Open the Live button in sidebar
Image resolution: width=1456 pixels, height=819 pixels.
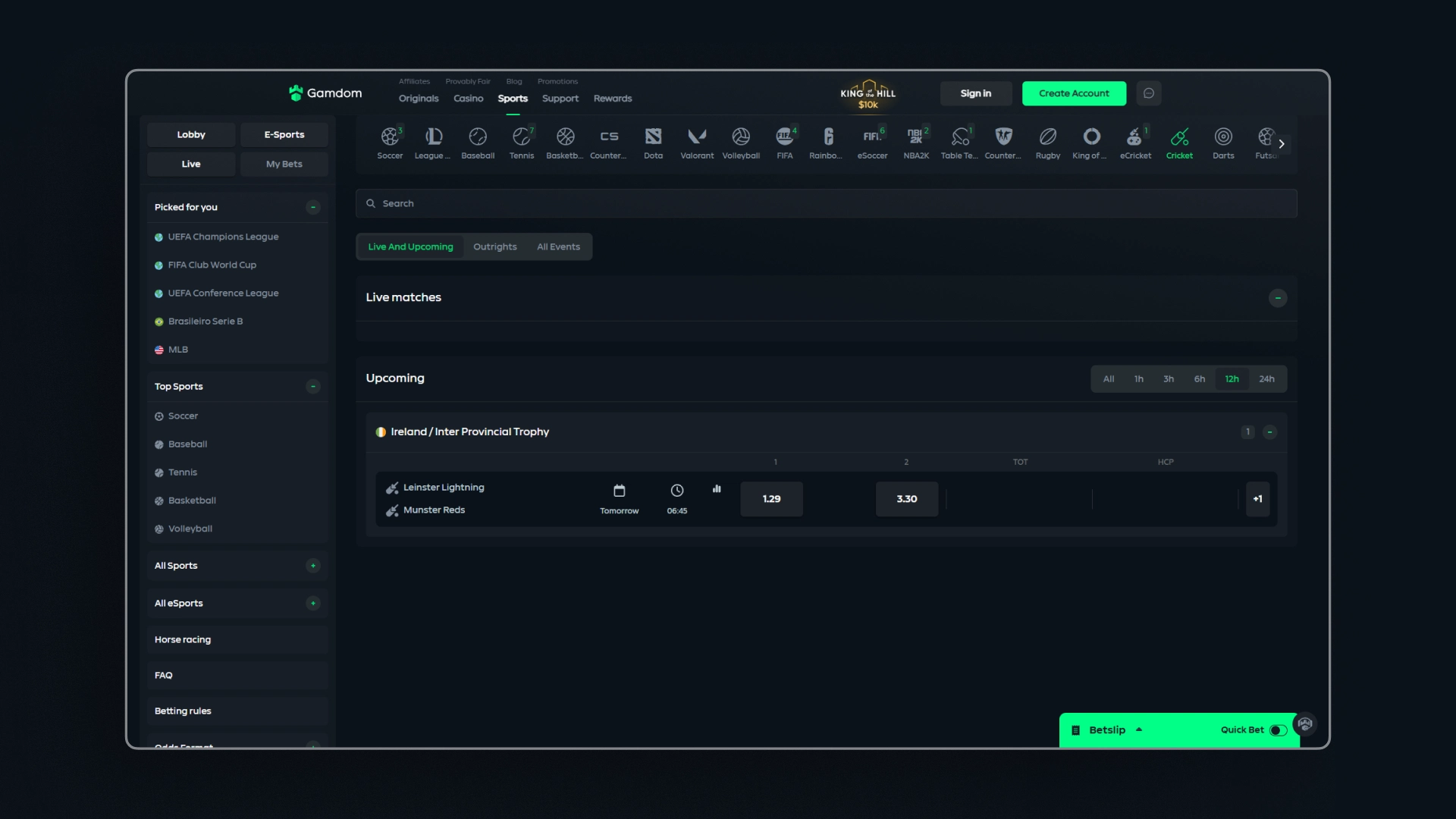pos(191,165)
